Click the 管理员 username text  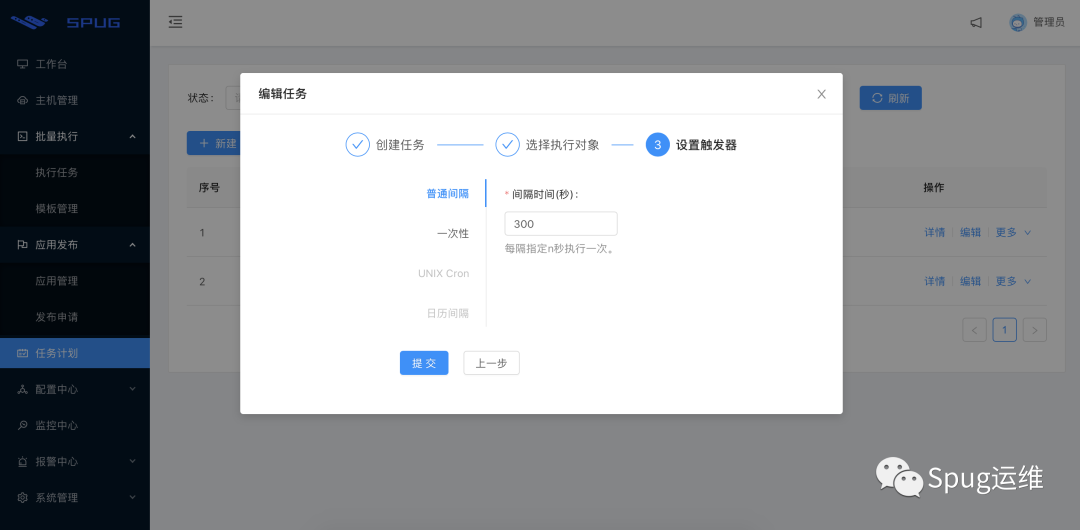tap(1049, 22)
